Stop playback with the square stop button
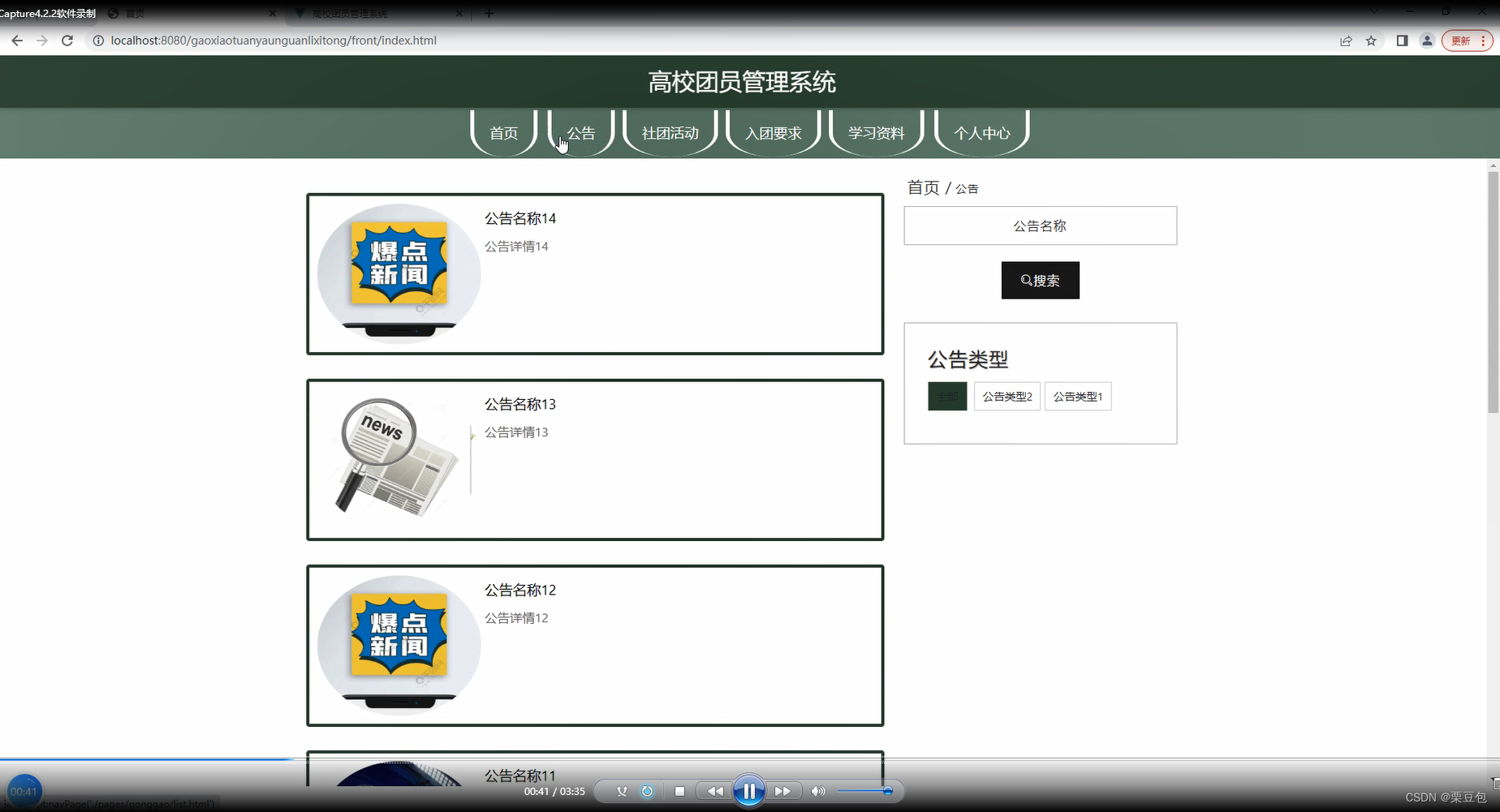 pos(679,791)
